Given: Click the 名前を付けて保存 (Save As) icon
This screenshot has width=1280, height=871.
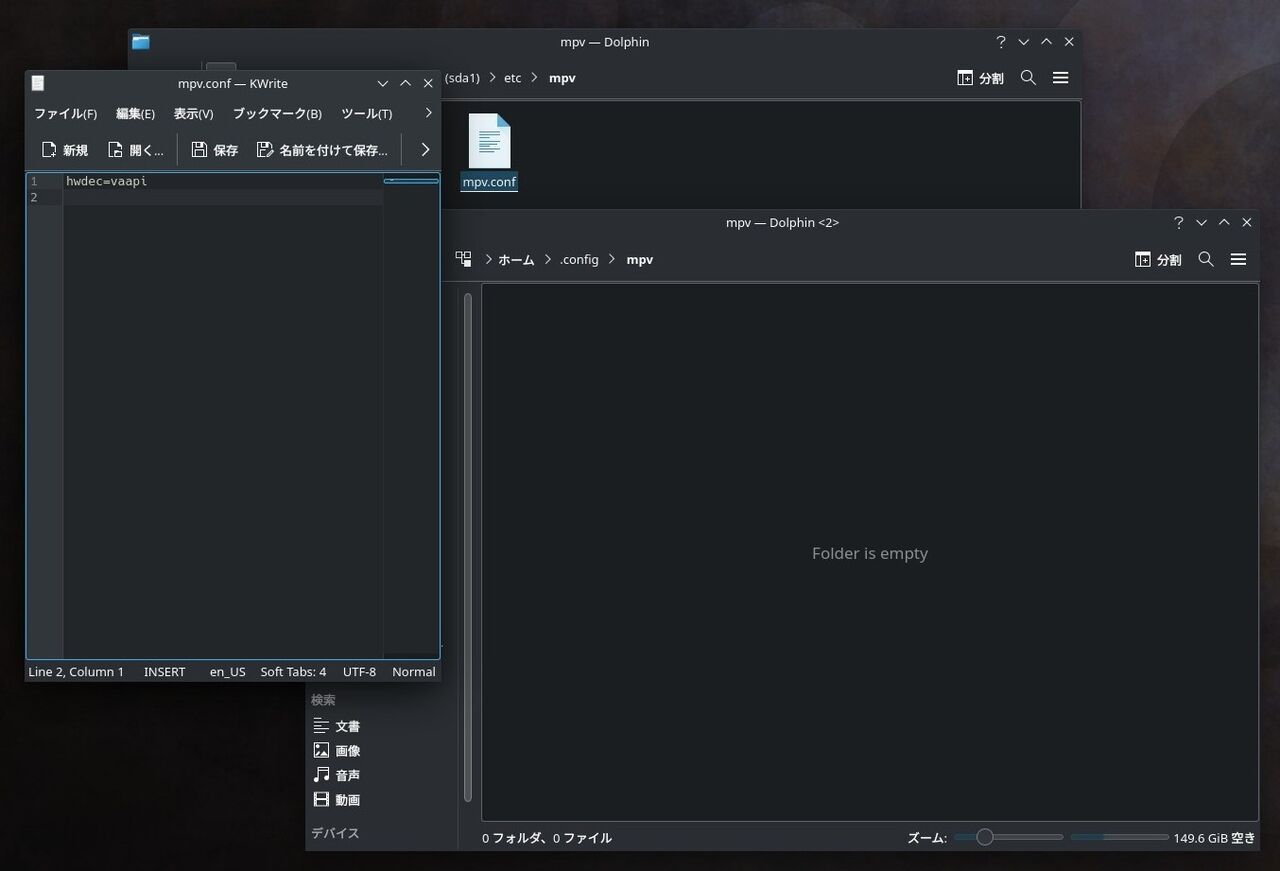Looking at the screenshot, I should tap(266, 149).
